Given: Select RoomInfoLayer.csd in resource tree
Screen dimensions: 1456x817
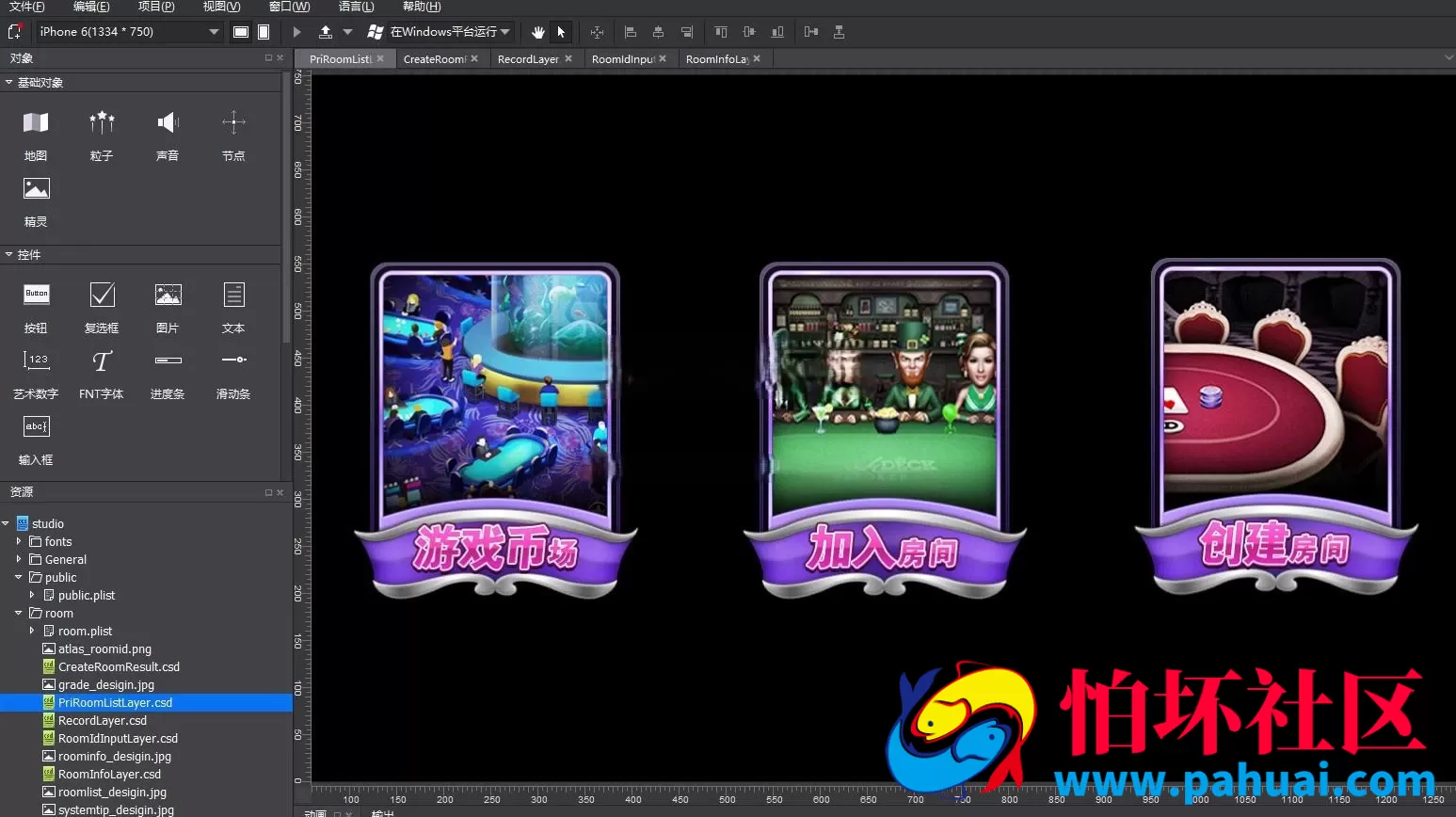Looking at the screenshot, I should tap(109, 774).
